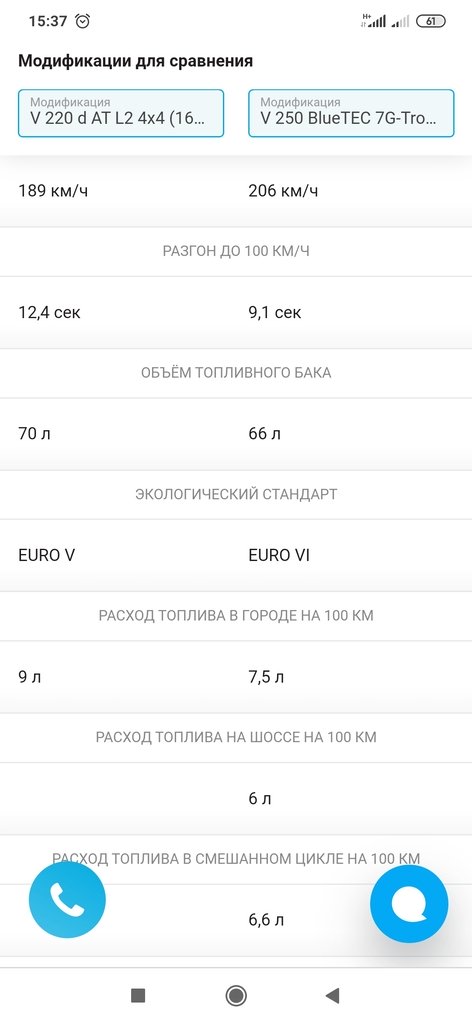Tap the 'Модификации для сравнения' title
This screenshot has height=1024, width=472.
[135, 61]
